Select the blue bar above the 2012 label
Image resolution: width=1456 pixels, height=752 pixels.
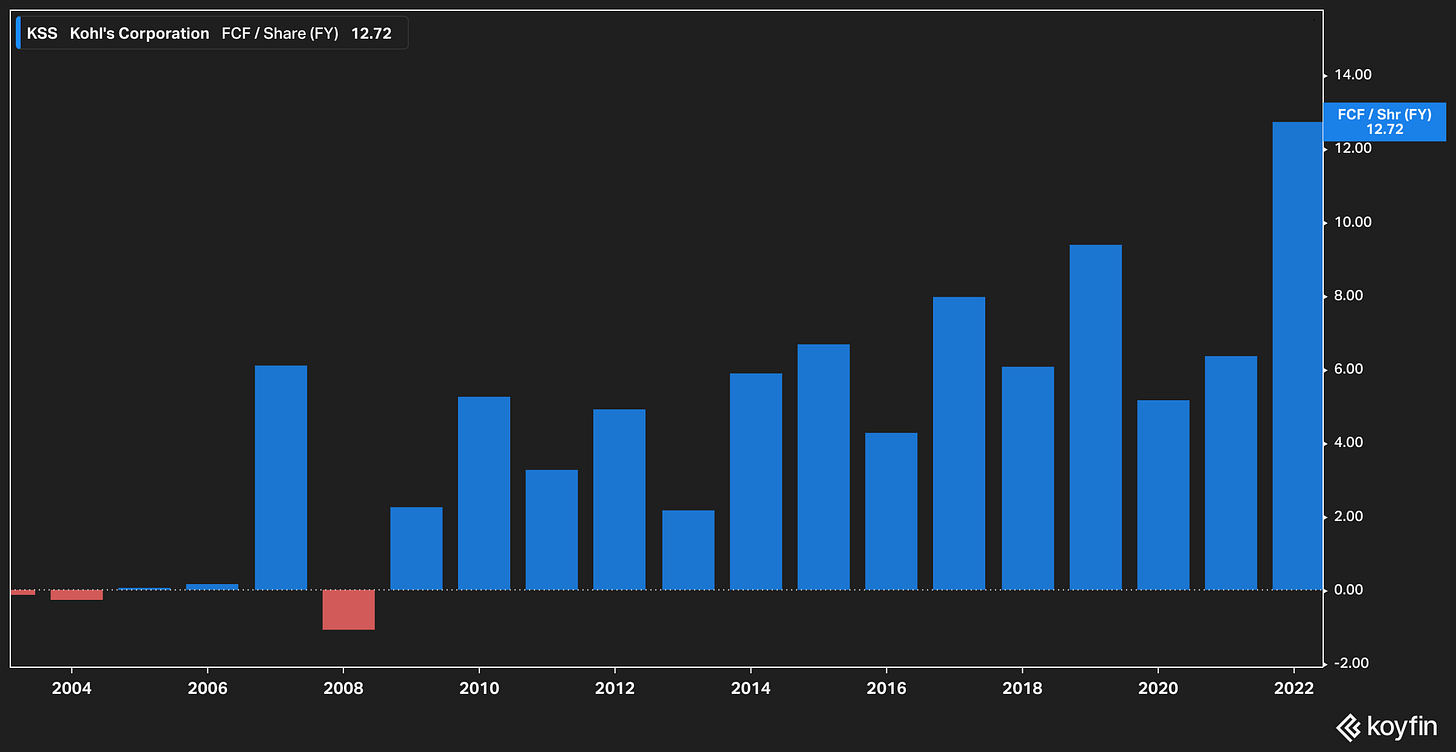coord(619,499)
